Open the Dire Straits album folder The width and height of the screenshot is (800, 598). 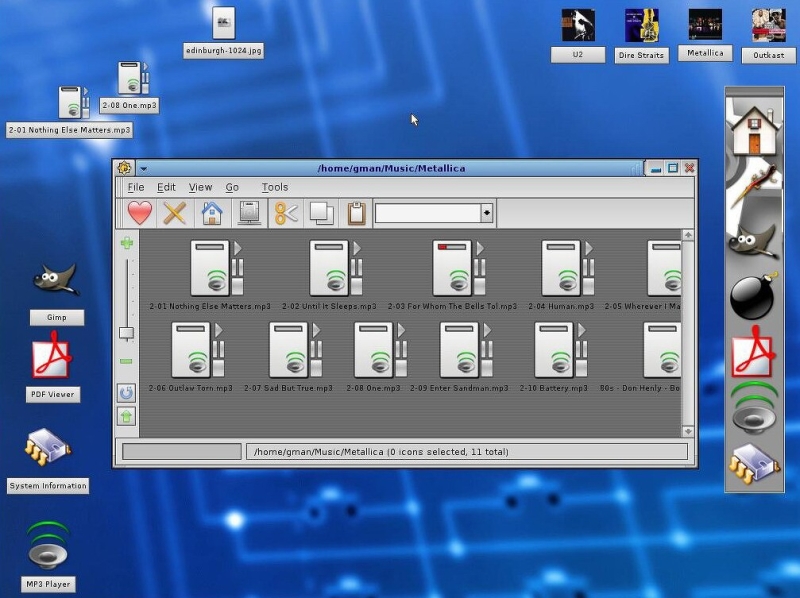[642, 25]
